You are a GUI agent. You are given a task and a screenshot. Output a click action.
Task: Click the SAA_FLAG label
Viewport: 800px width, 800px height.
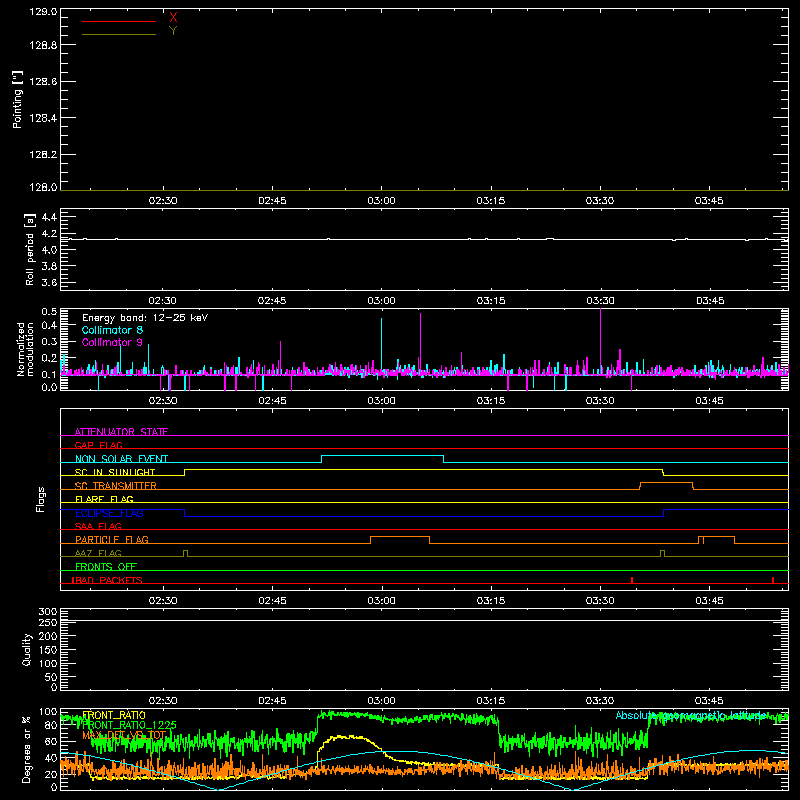coord(98,526)
